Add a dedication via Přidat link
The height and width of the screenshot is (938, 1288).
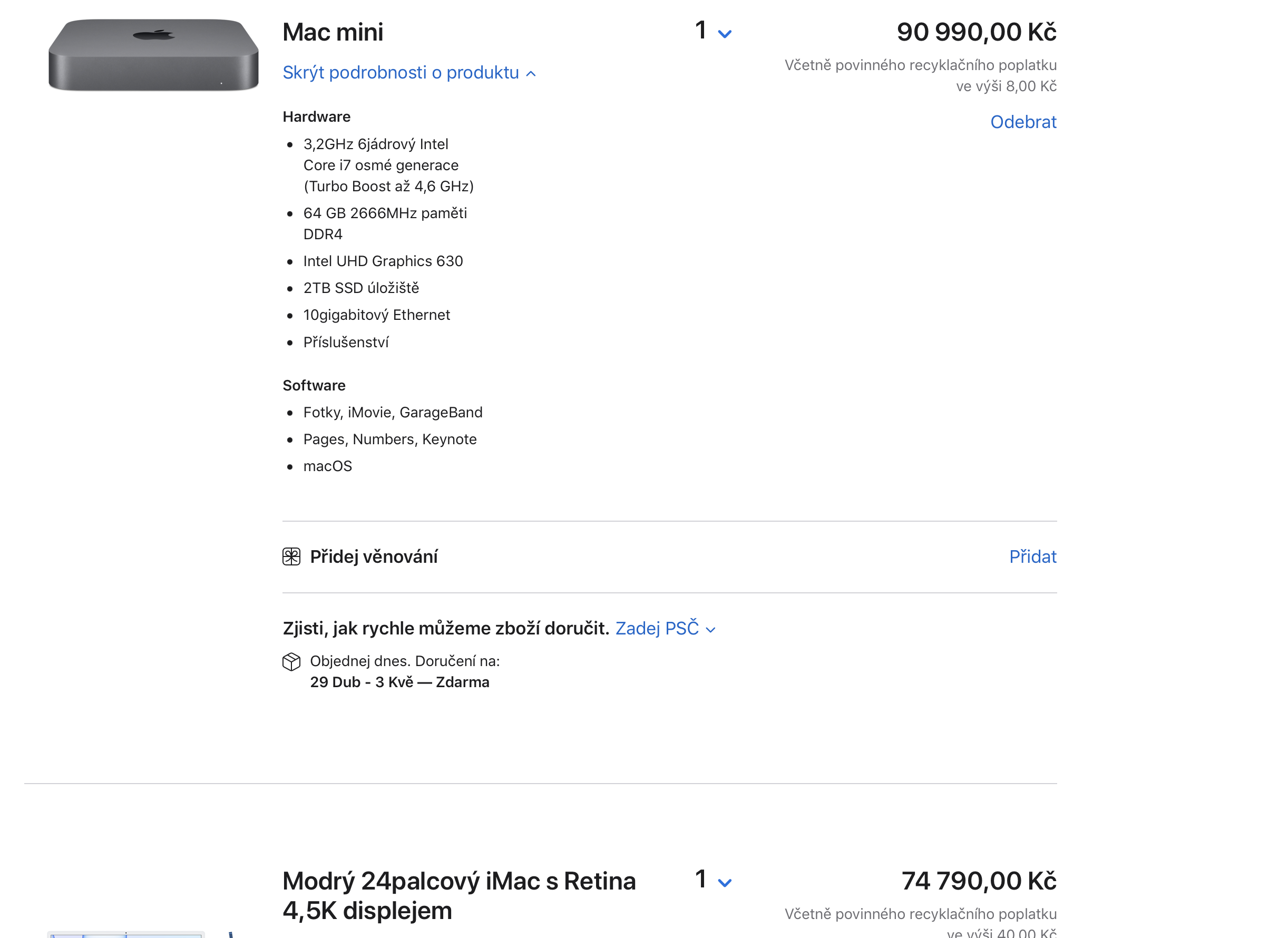(x=1032, y=557)
